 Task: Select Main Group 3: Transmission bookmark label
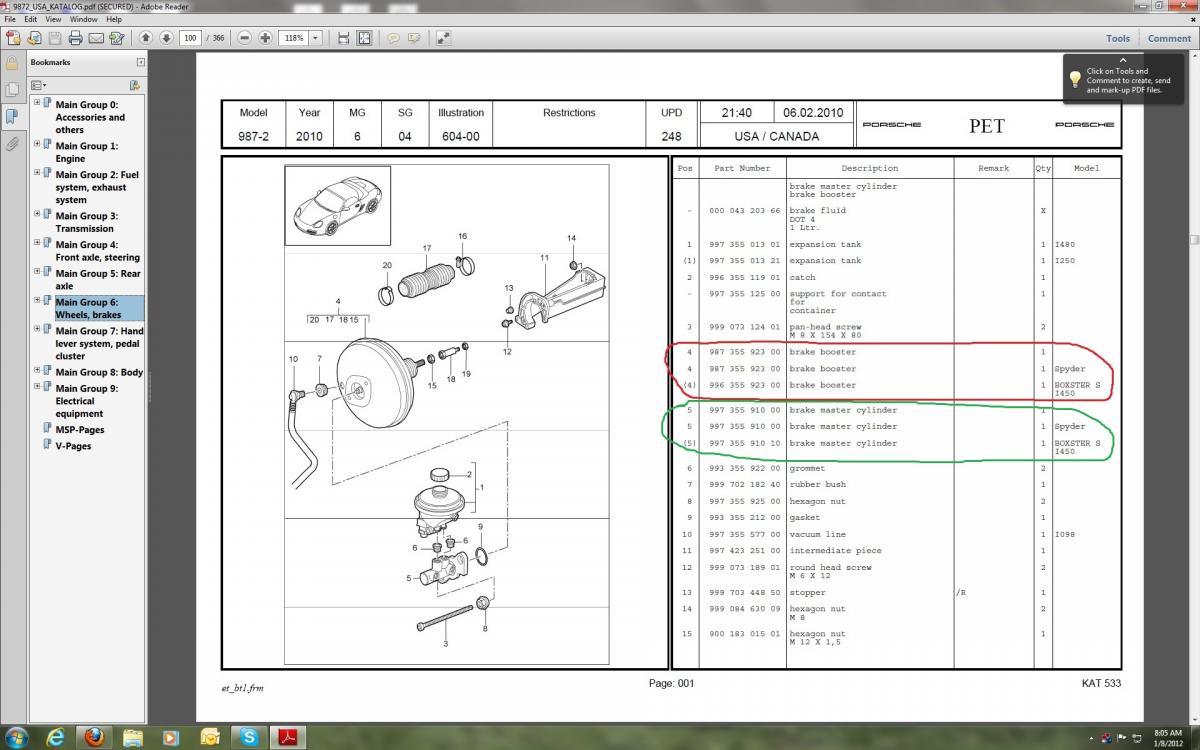point(86,222)
